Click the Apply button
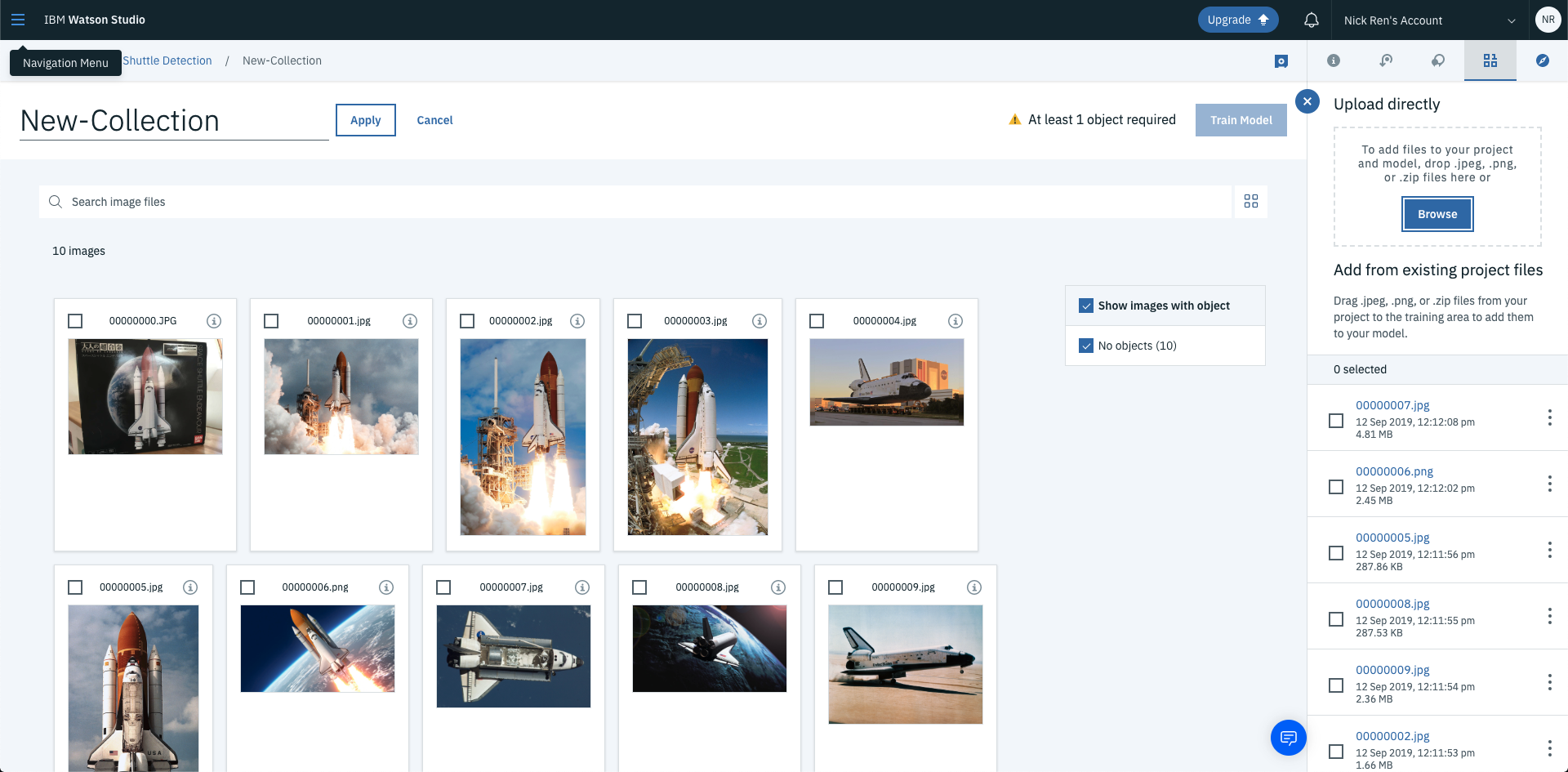This screenshot has height=772, width=1568. [x=366, y=120]
